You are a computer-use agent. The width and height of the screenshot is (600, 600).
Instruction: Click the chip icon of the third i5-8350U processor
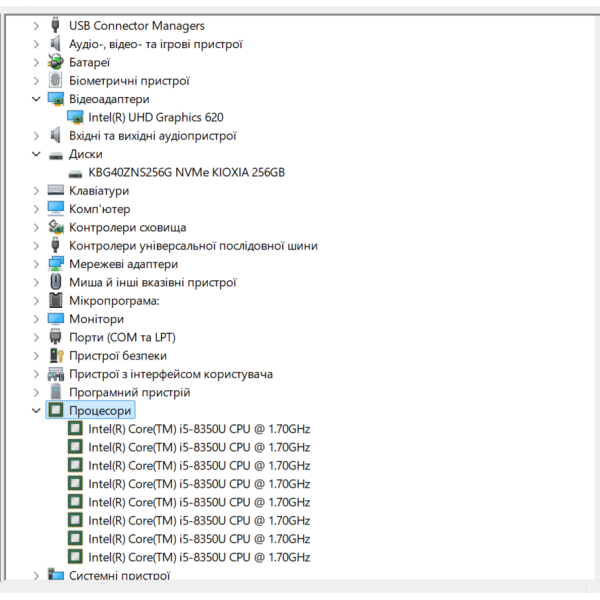tap(75, 465)
